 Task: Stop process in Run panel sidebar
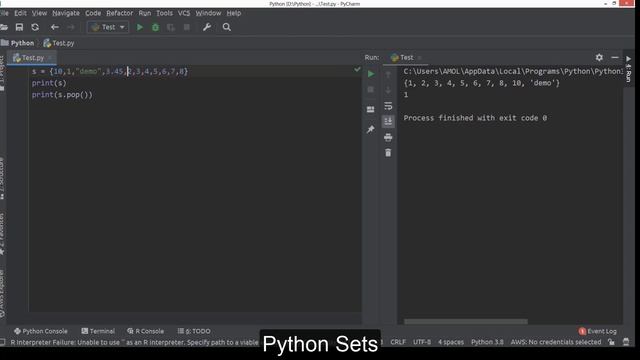coord(371,90)
